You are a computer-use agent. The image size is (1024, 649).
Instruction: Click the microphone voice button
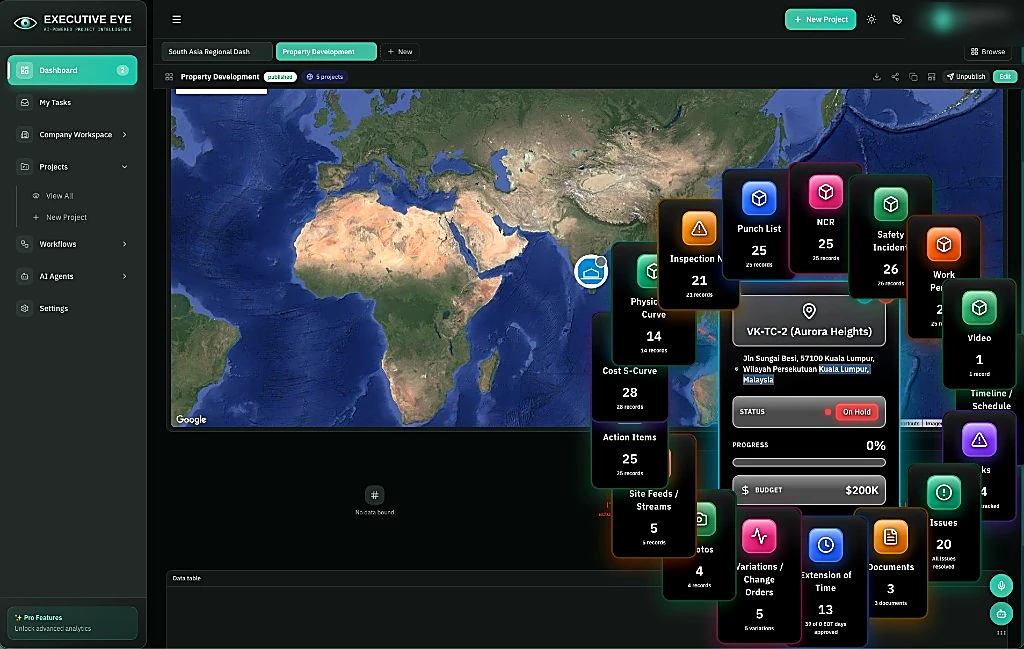pyautogui.click(x=1001, y=586)
